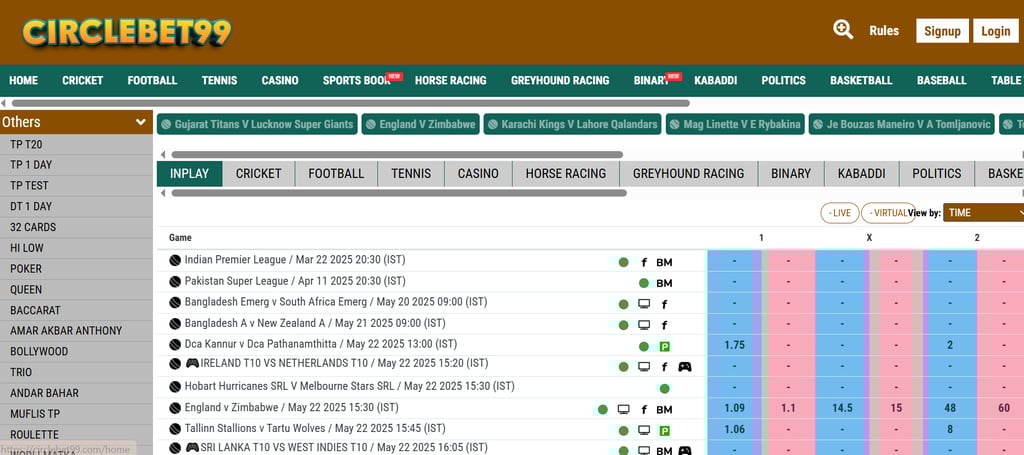Switch to the TENNIS tab in the secondary bar
Viewport: 1024px width, 455px height.
point(411,174)
